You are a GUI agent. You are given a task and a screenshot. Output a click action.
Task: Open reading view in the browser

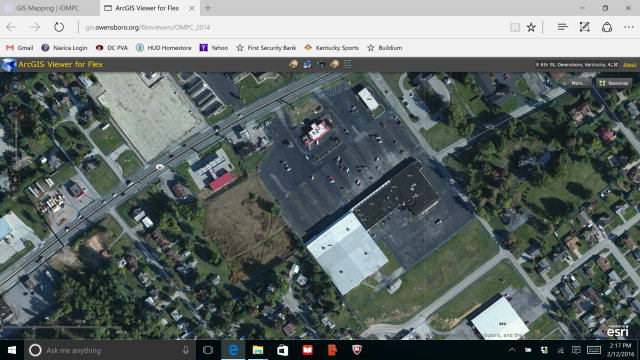(x=515, y=27)
